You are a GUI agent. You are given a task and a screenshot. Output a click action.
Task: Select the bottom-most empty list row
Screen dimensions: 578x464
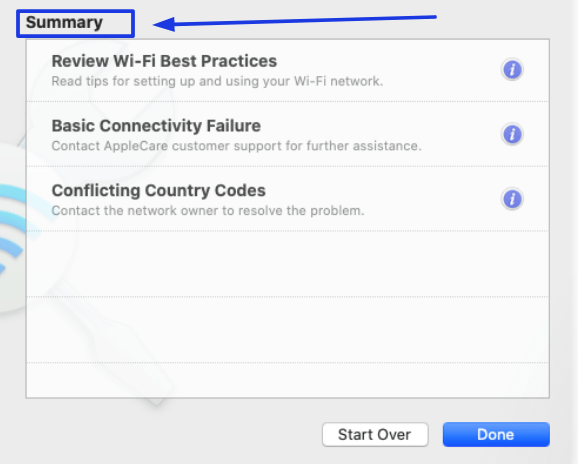[288, 380]
